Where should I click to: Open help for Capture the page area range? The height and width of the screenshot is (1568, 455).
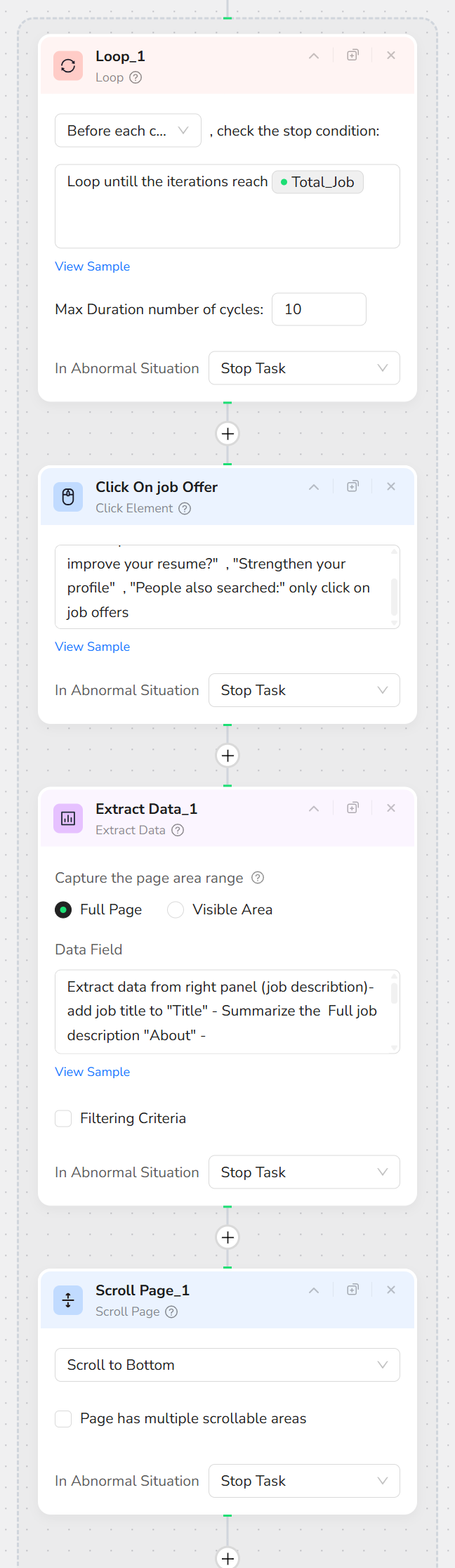tap(258, 877)
